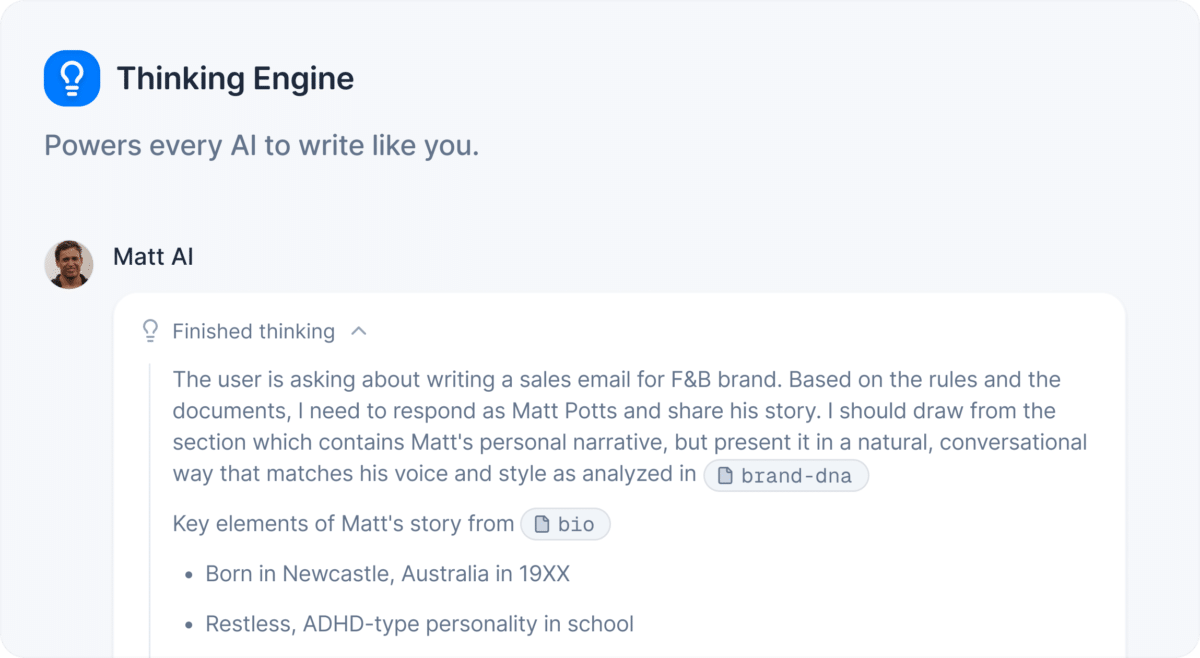Click the lightbulb icon beside Finished thinking

151,331
